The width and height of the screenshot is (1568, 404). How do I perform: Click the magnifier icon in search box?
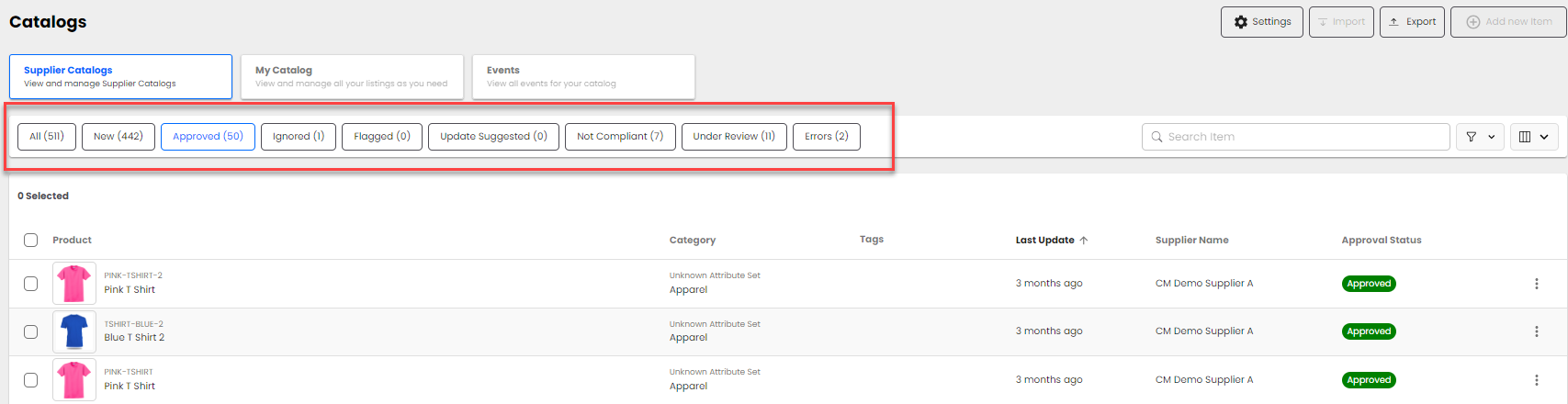coord(1157,137)
